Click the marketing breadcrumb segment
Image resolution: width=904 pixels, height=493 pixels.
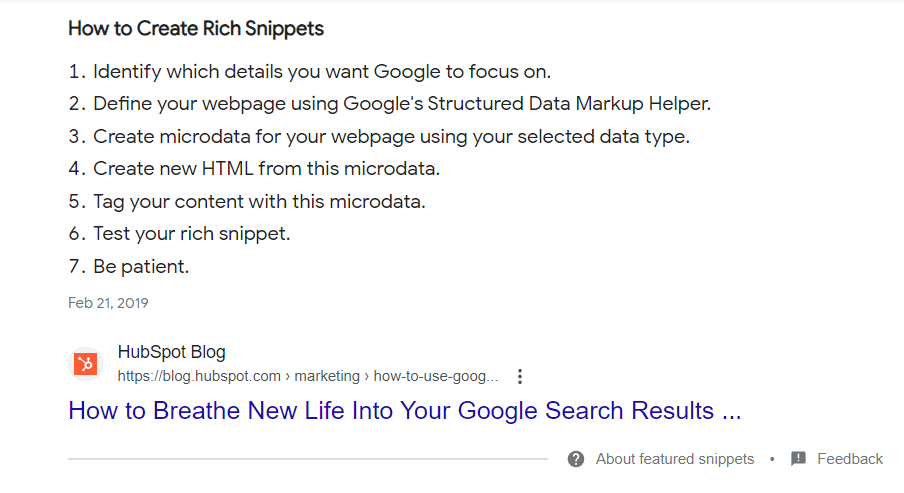(327, 376)
